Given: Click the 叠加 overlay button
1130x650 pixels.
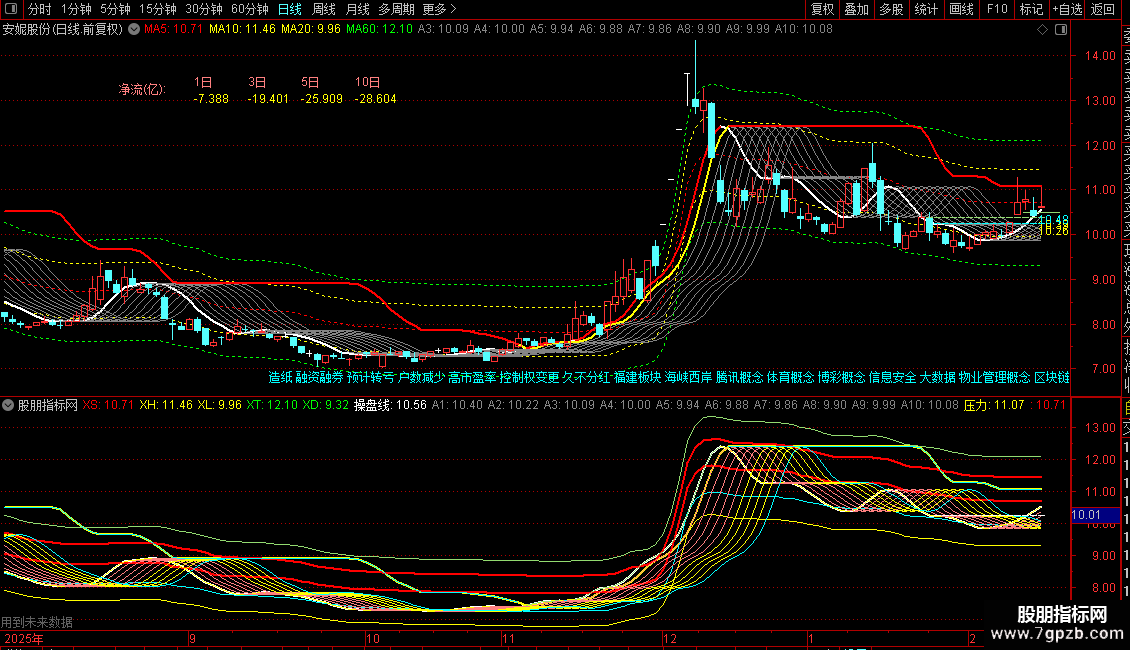Looking at the screenshot, I should [x=856, y=9].
